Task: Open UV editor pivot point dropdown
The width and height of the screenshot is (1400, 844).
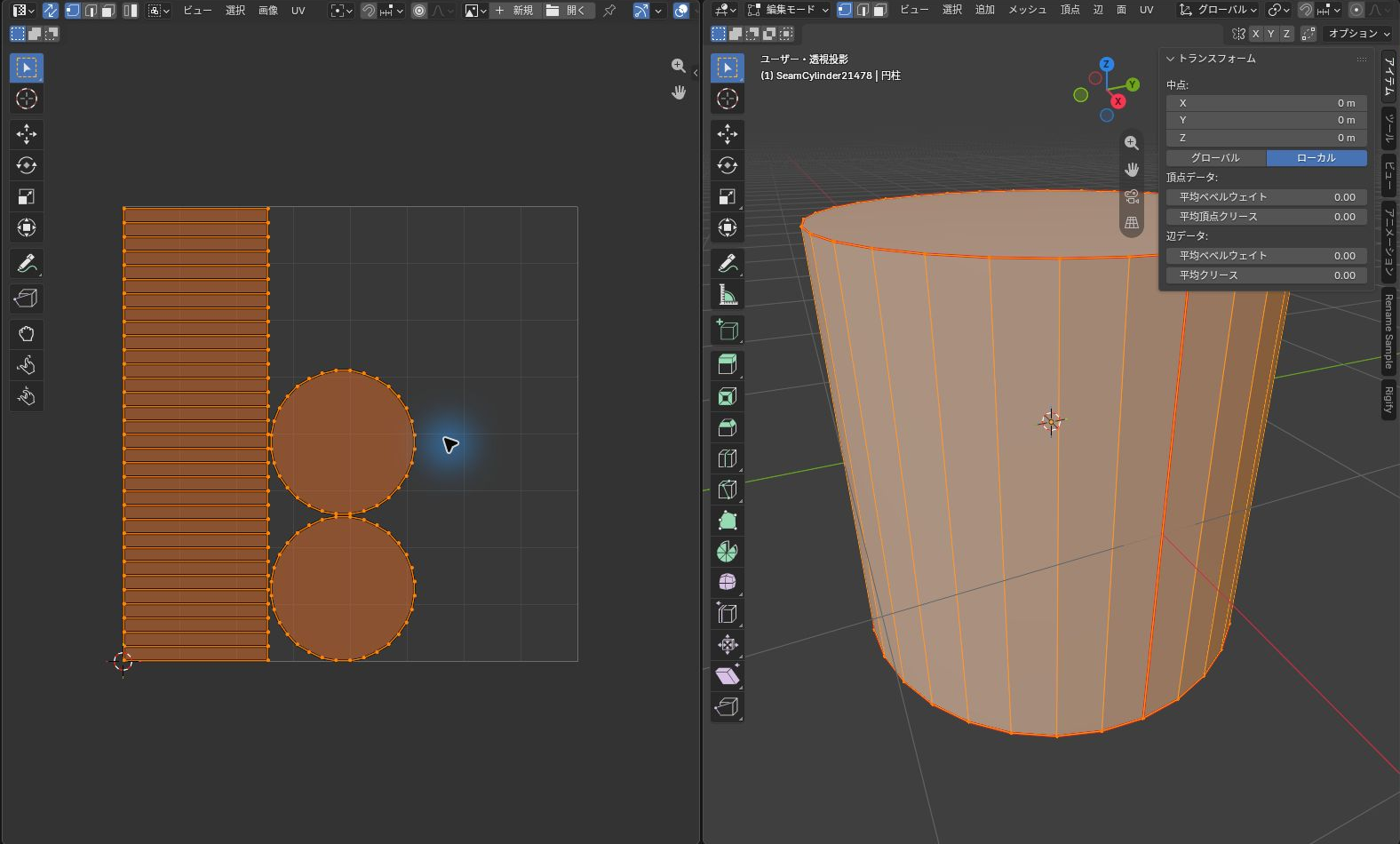Action: (x=341, y=11)
